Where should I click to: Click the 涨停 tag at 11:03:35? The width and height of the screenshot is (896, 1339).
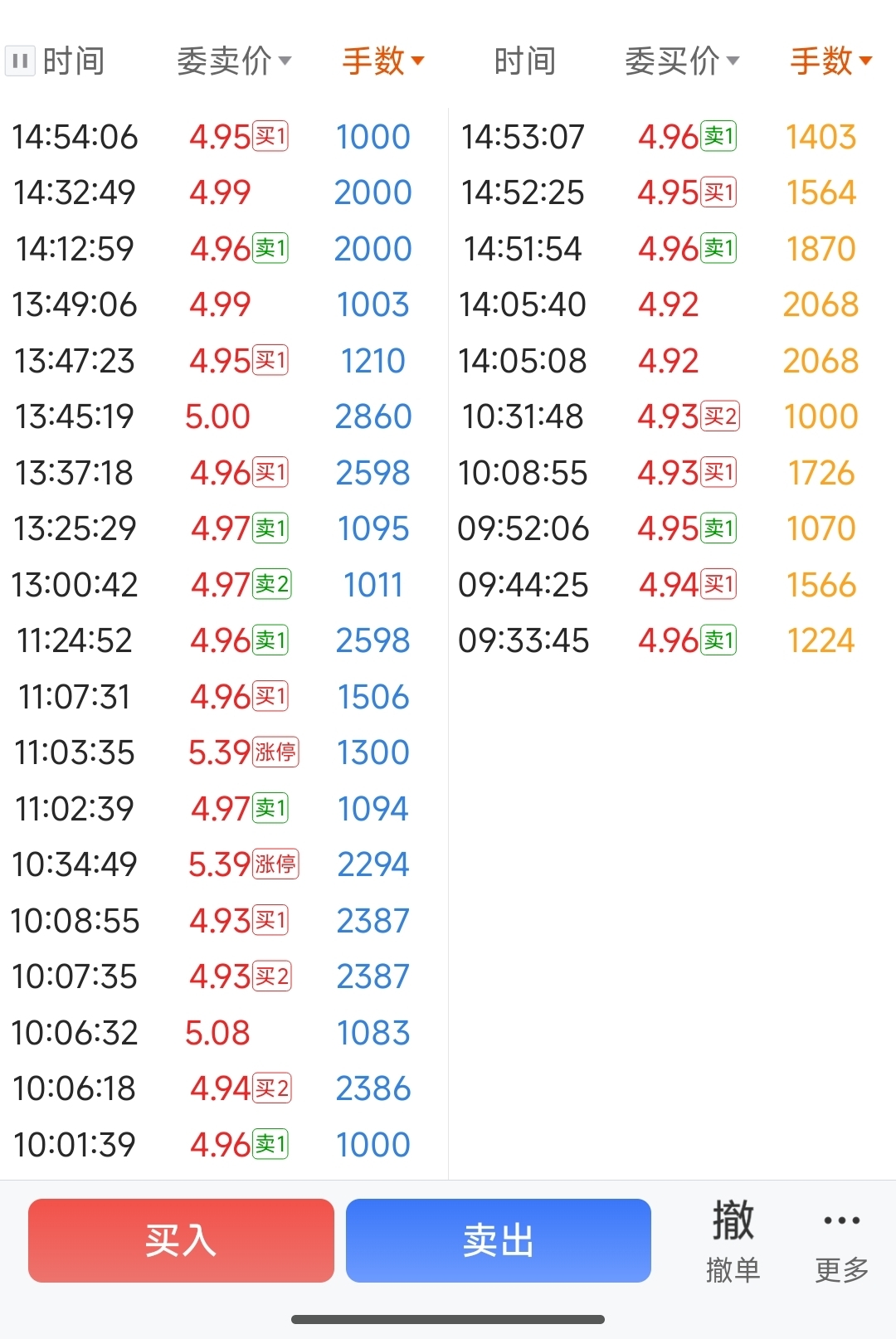(x=275, y=752)
